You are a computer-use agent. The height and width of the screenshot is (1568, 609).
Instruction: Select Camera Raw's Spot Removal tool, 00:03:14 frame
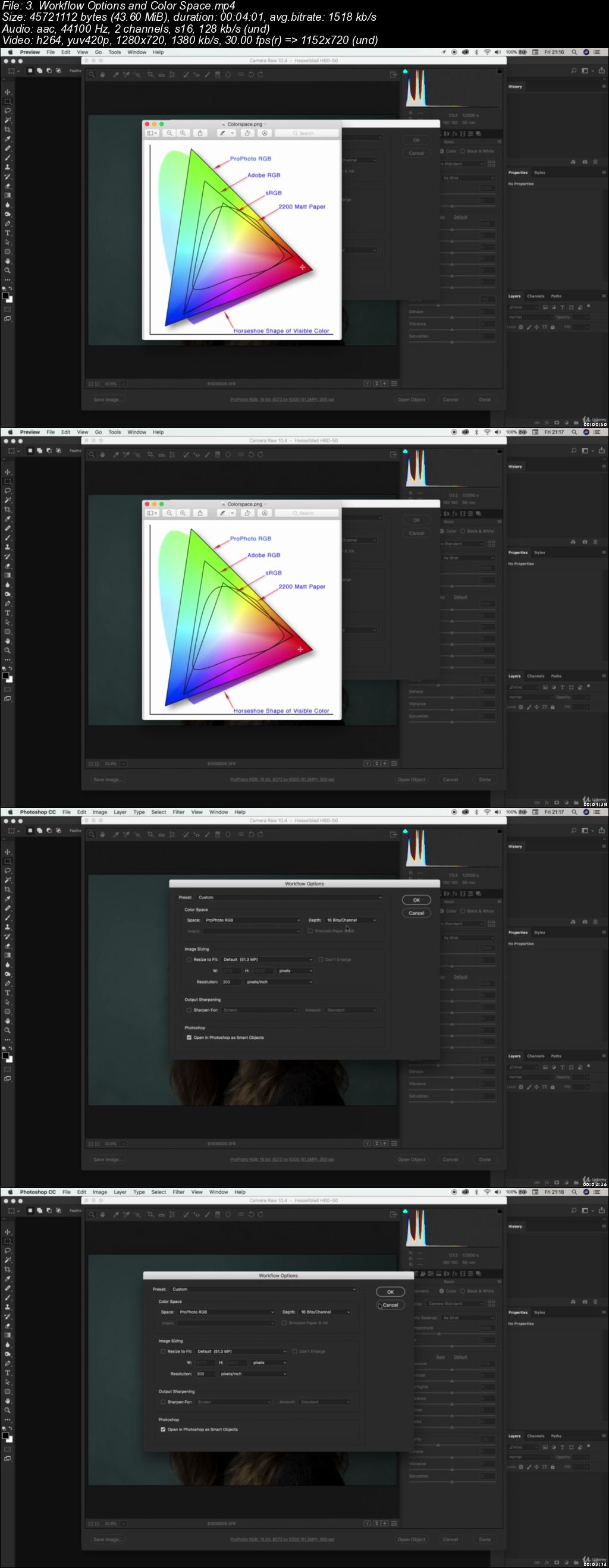pos(186,1214)
